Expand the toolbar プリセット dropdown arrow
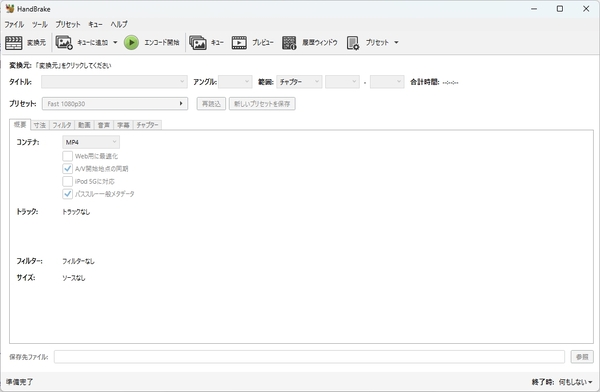Image resolution: width=600 pixels, height=392 pixels. tap(396, 42)
